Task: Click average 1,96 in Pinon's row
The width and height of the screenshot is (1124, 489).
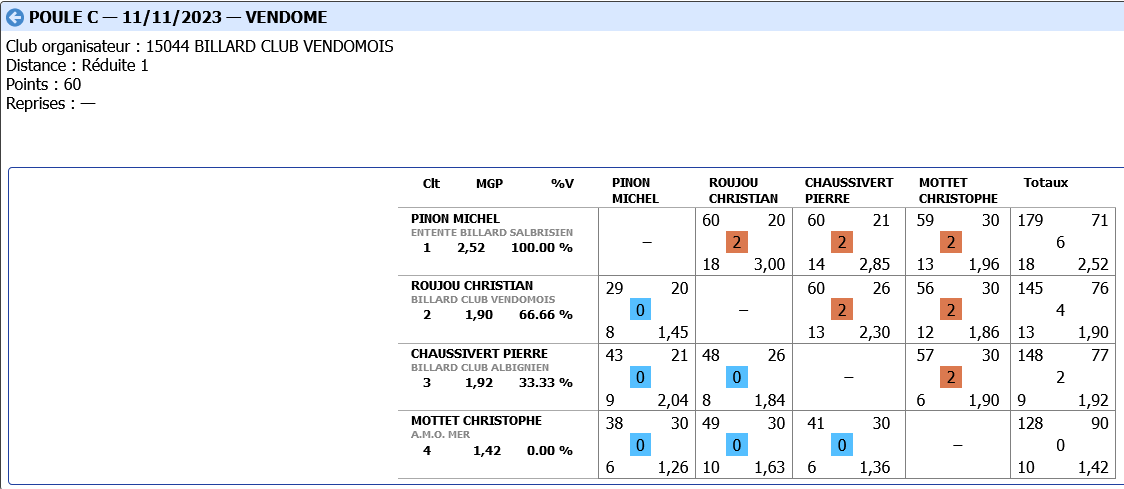Action: 984,265
